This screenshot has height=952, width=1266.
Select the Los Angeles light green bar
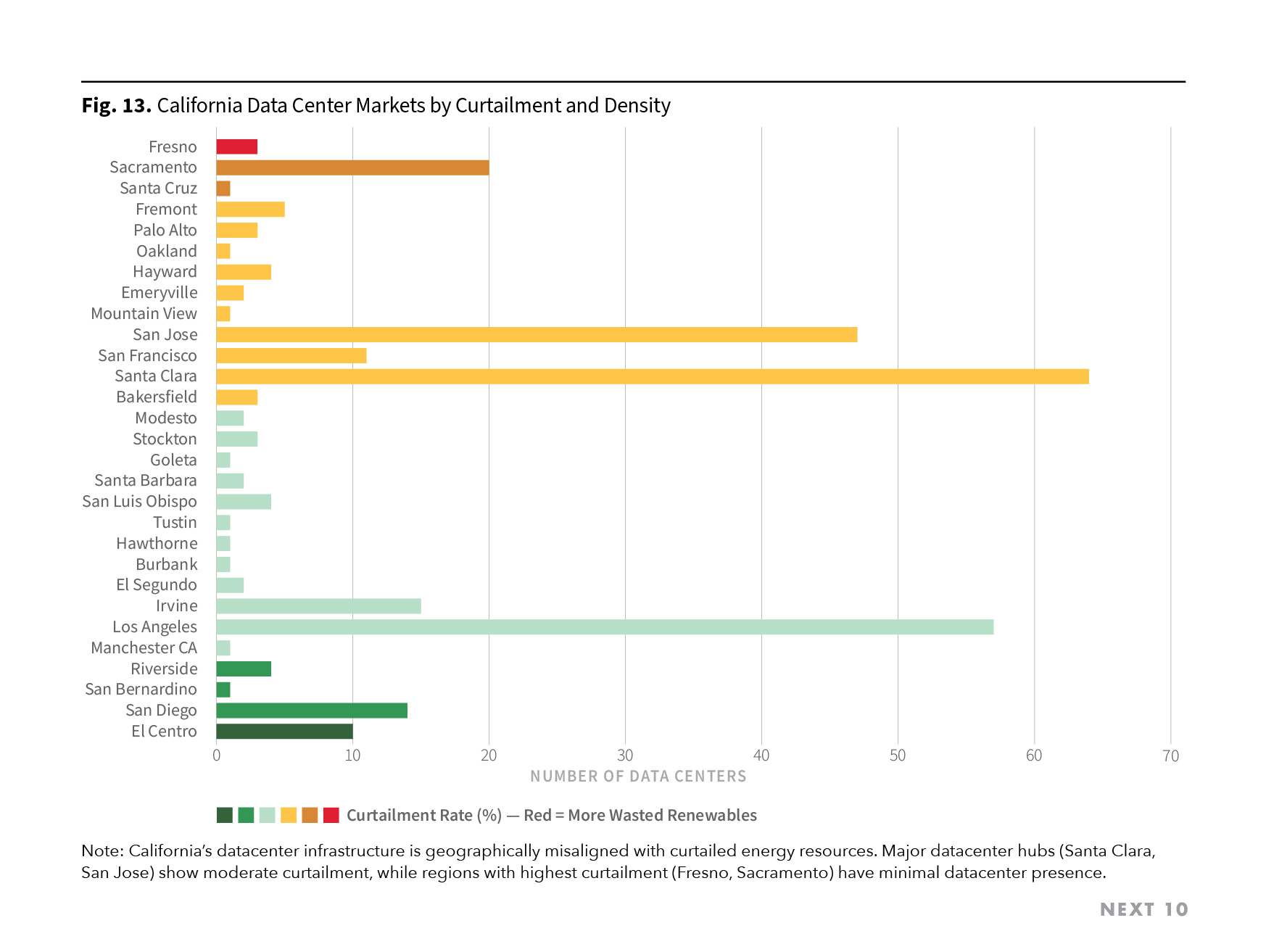(602, 626)
